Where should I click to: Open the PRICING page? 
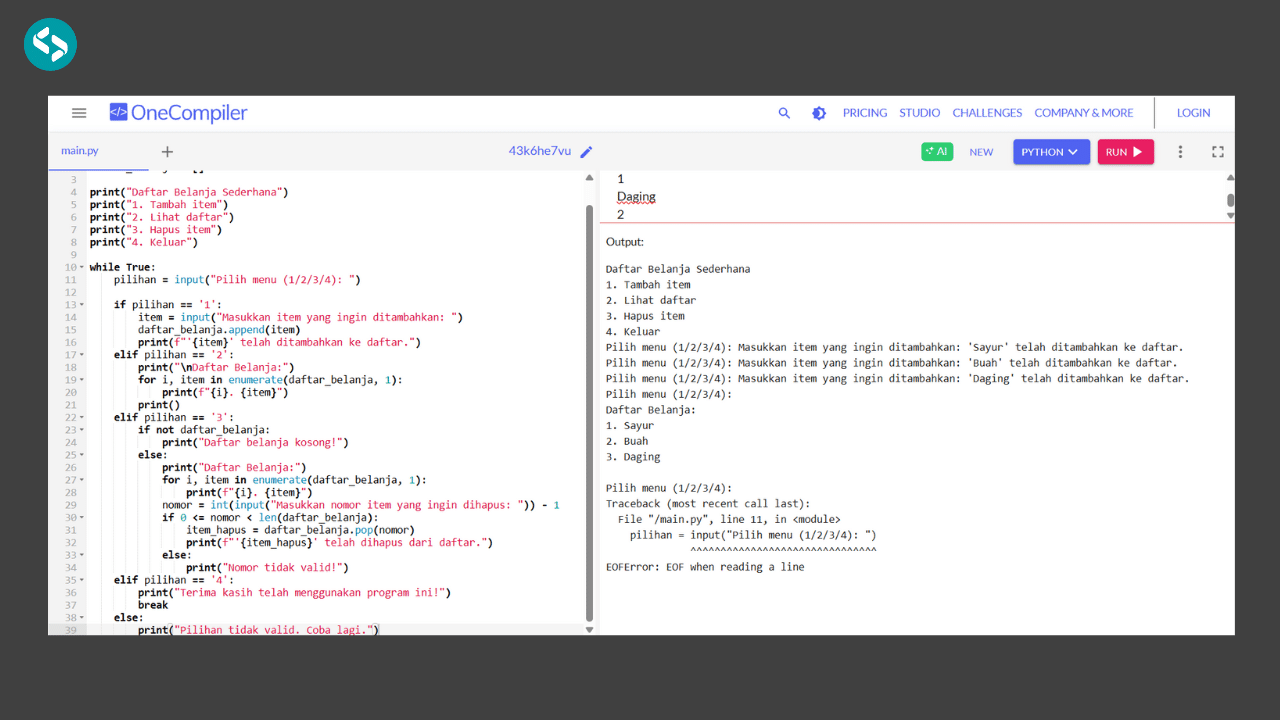click(865, 113)
